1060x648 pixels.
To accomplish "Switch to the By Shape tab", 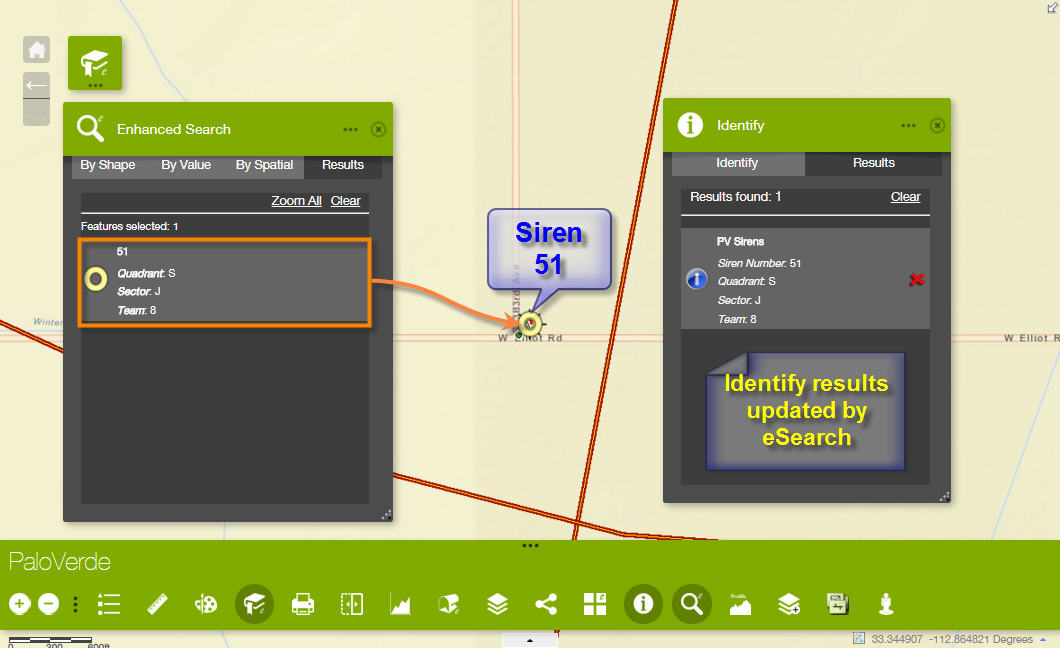I will [x=107, y=165].
